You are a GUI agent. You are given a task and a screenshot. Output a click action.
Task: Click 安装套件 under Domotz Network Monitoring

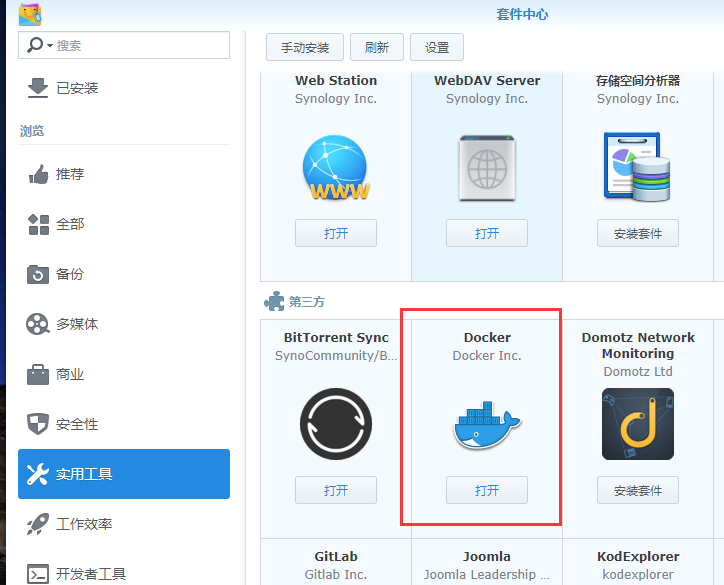tap(638, 490)
